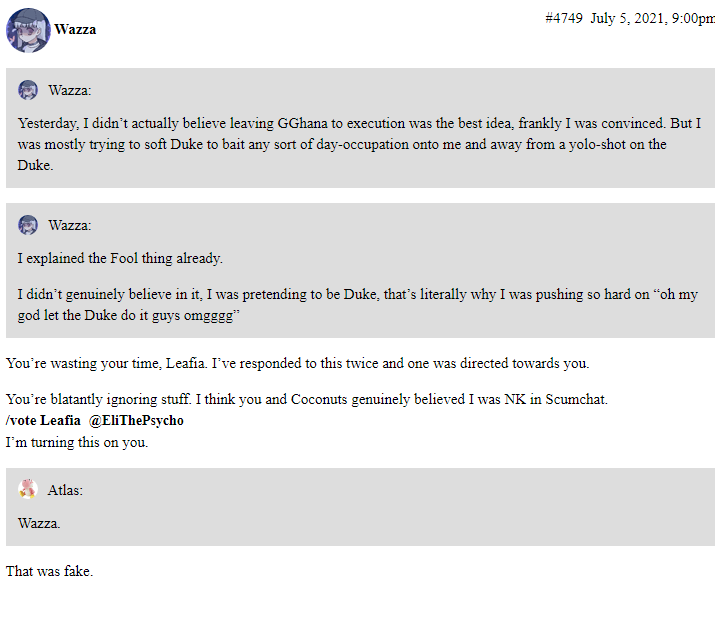Click the 'You're blatantly ignoring stuff' sentence

pos(306,399)
